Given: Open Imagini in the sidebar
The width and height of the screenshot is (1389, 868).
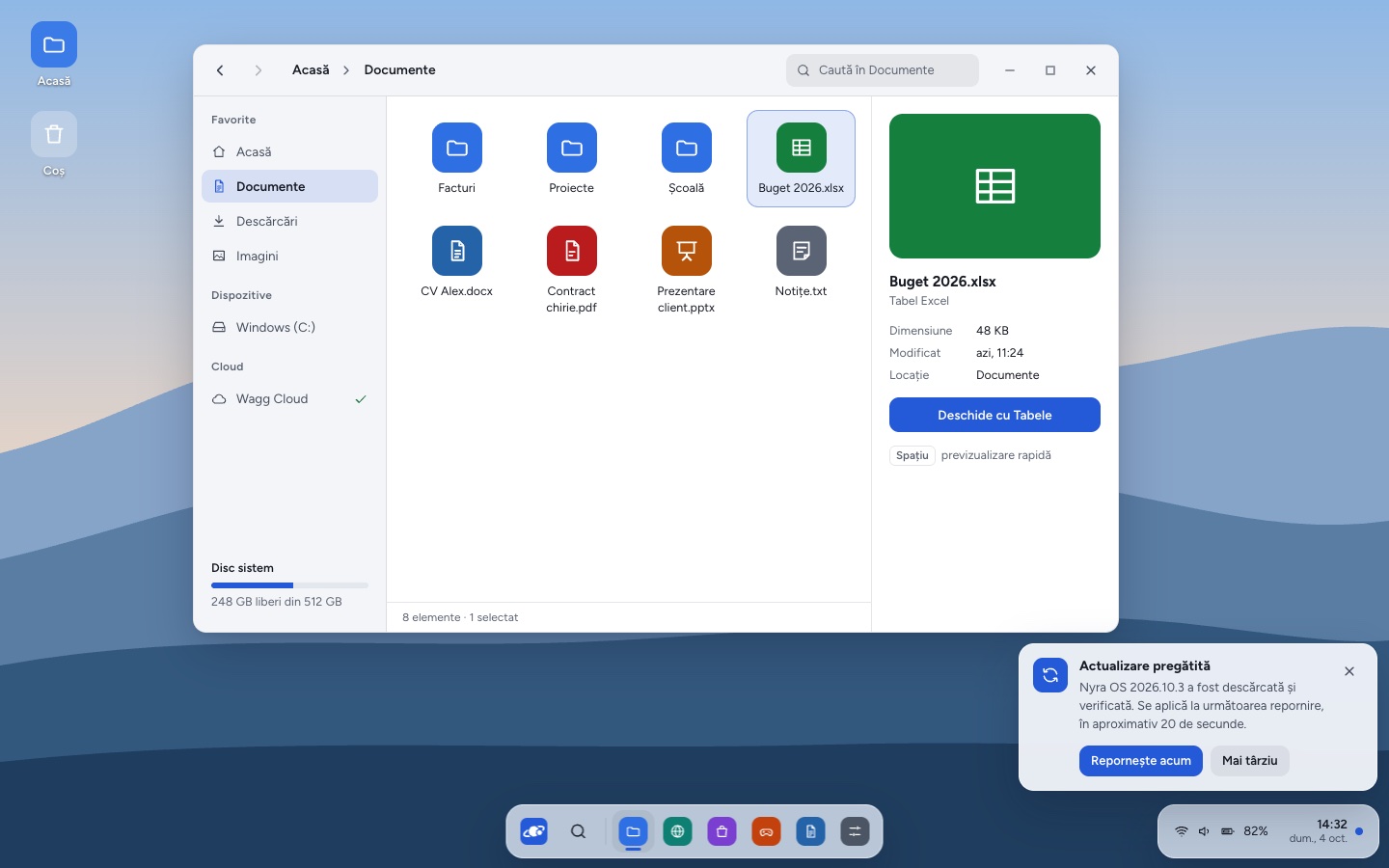Looking at the screenshot, I should click(289, 256).
